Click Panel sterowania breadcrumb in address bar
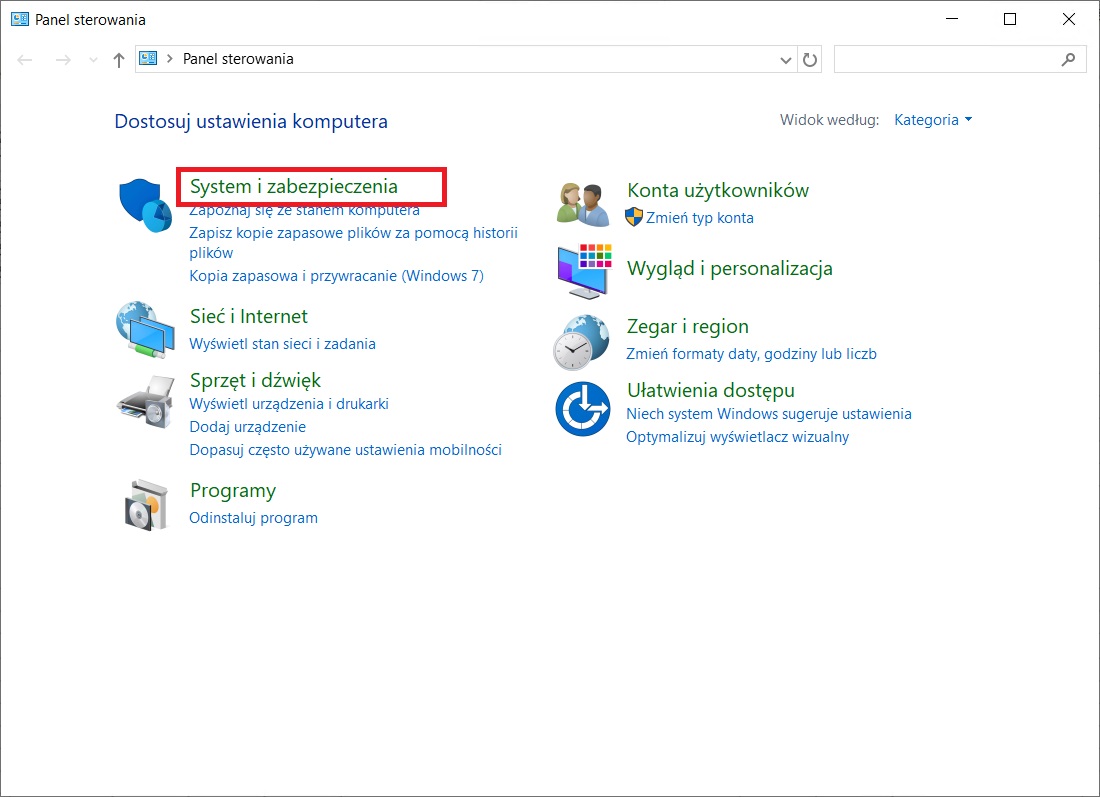The height and width of the screenshot is (797, 1100). pyautogui.click(x=238, y=59)
